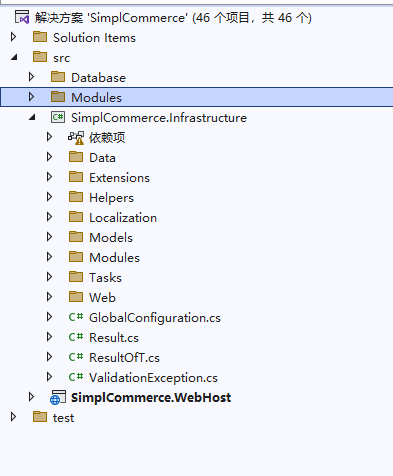Expand the Localization folder
The height and width of the screenshot is (476, 393).
click(x=49, y=217)
